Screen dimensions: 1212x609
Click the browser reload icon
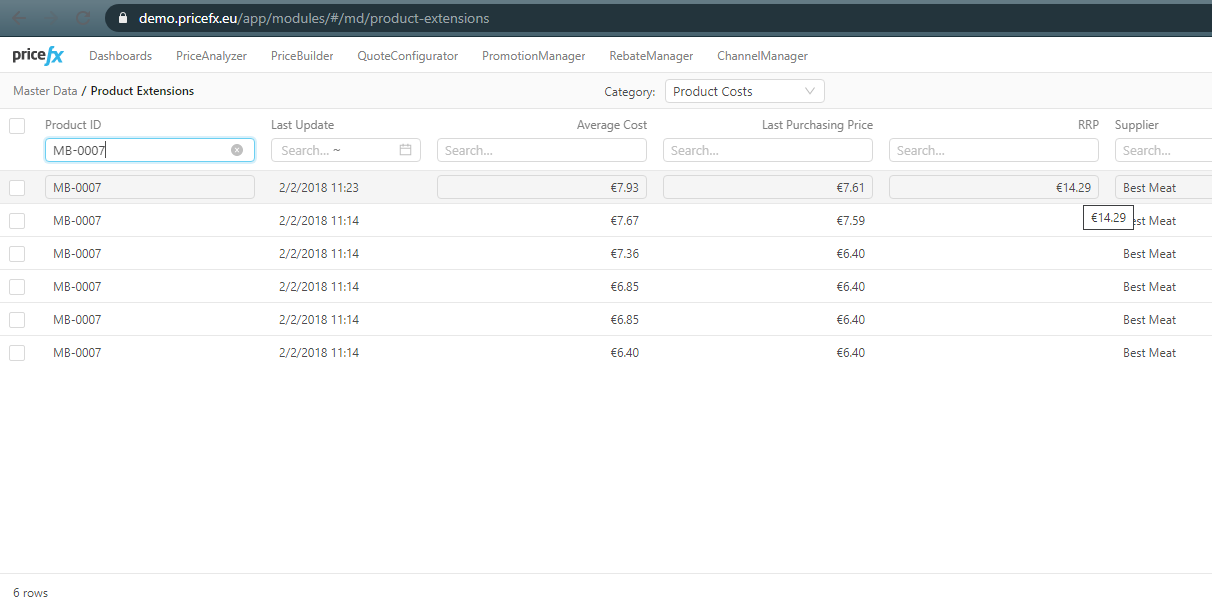[x=84, y=18]
